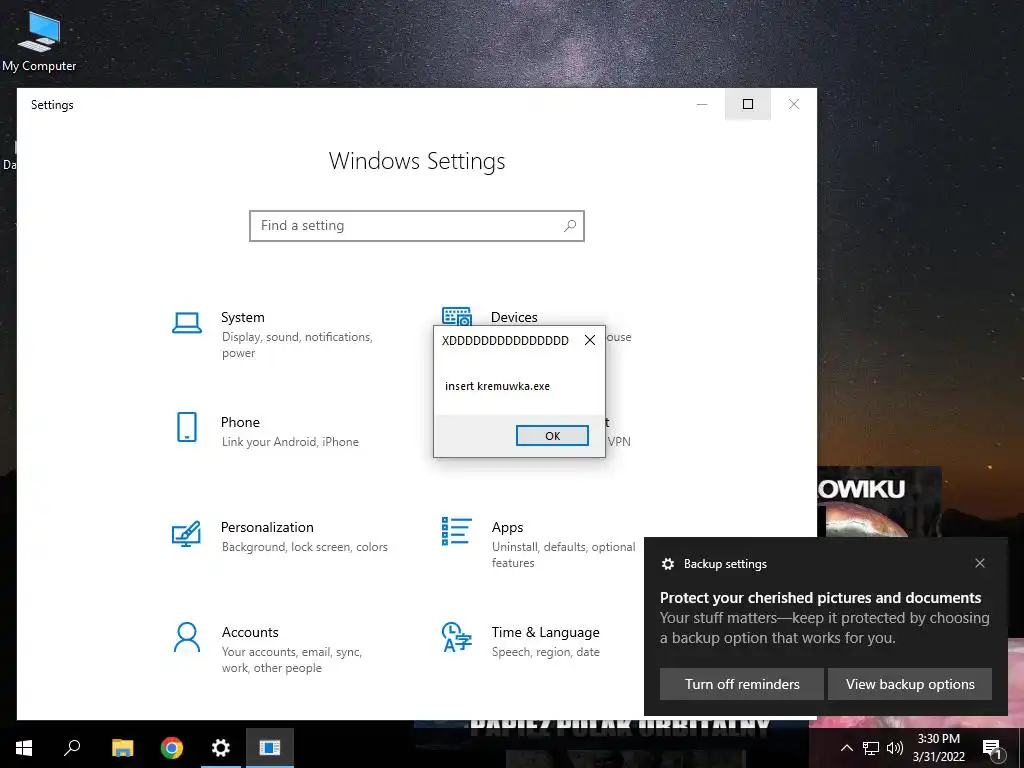Image resolution: width=1024 pixels, height=768 pixels.
Task: Open the Time & Language category title
Action: click(x=545, y=632)
